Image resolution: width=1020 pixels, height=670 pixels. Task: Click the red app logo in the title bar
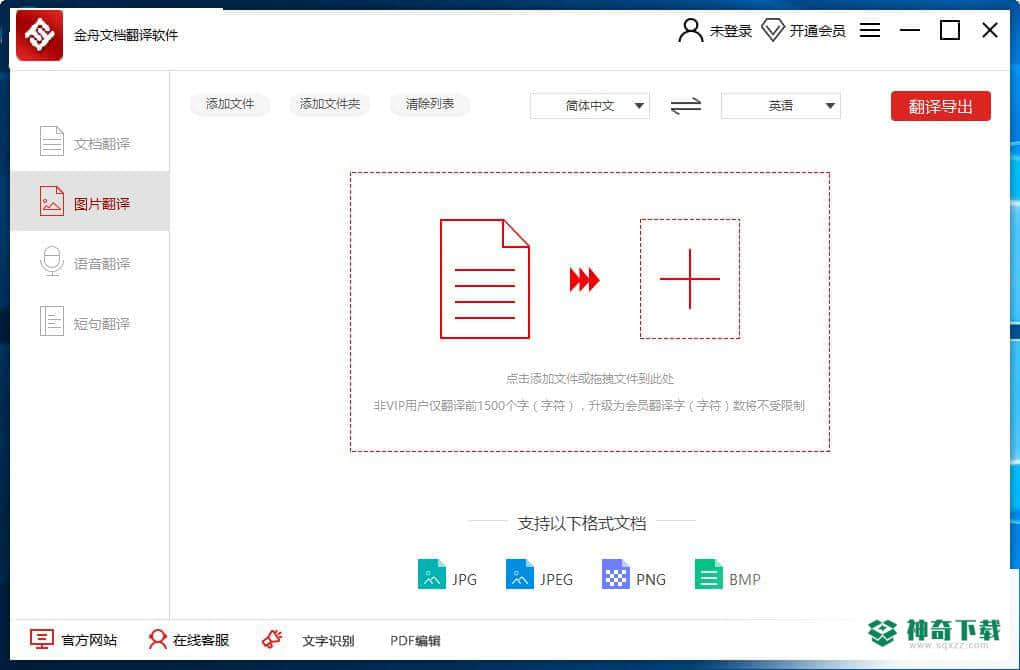[x=39, y=35]
